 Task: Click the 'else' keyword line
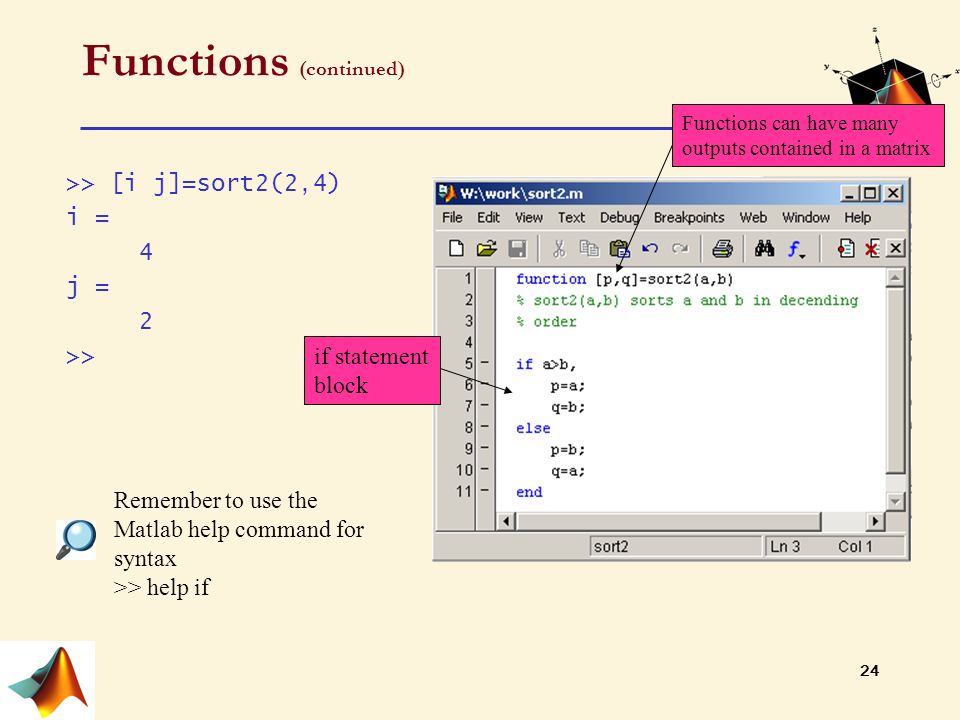coord(533,429)
